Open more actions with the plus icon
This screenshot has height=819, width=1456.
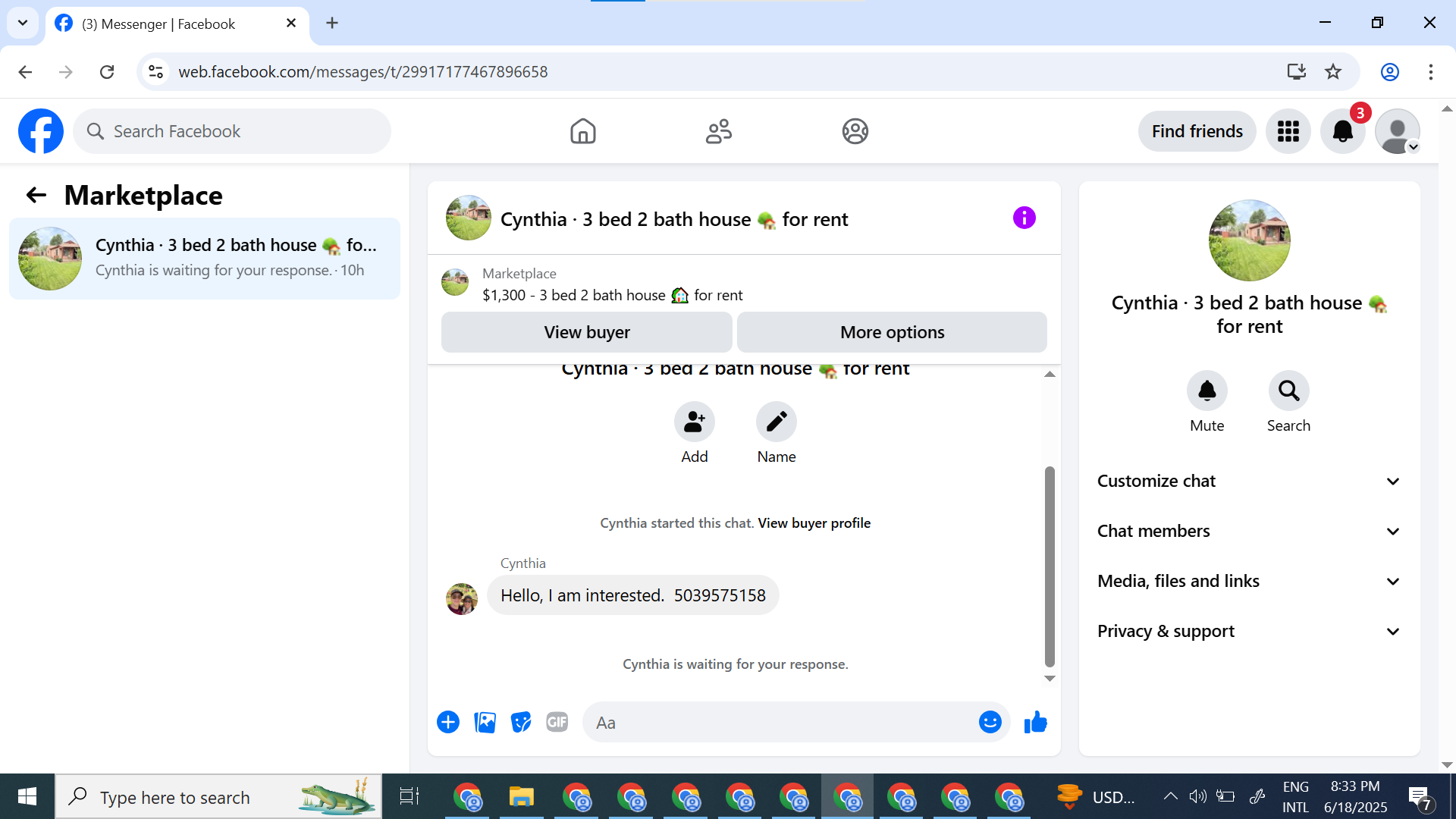click(448, 722)
